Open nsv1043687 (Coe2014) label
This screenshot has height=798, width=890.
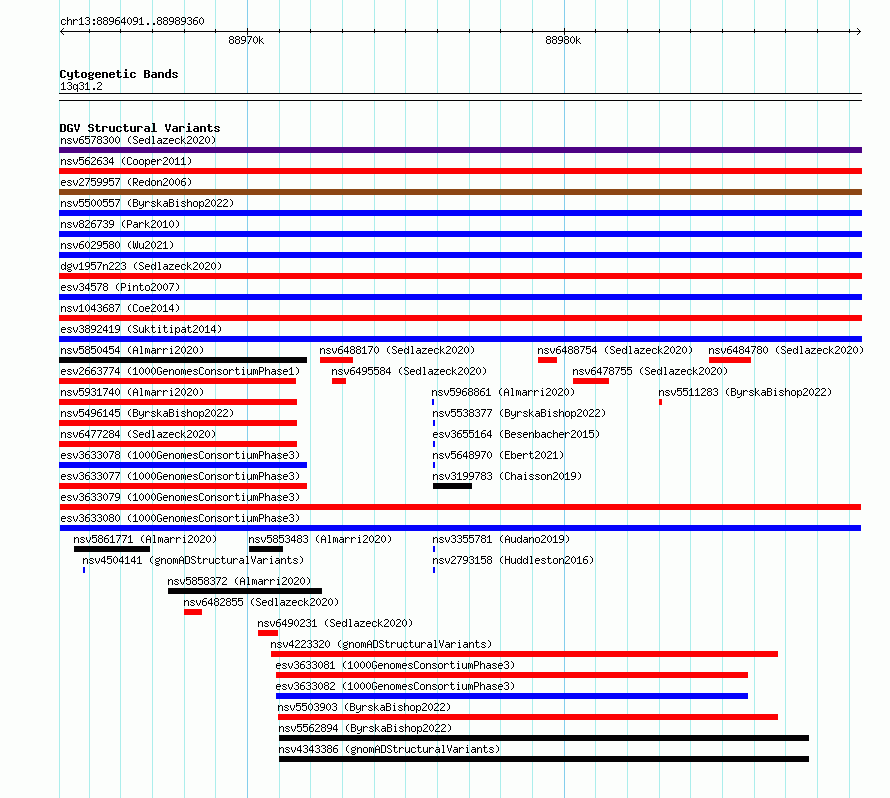click(120, 308)
